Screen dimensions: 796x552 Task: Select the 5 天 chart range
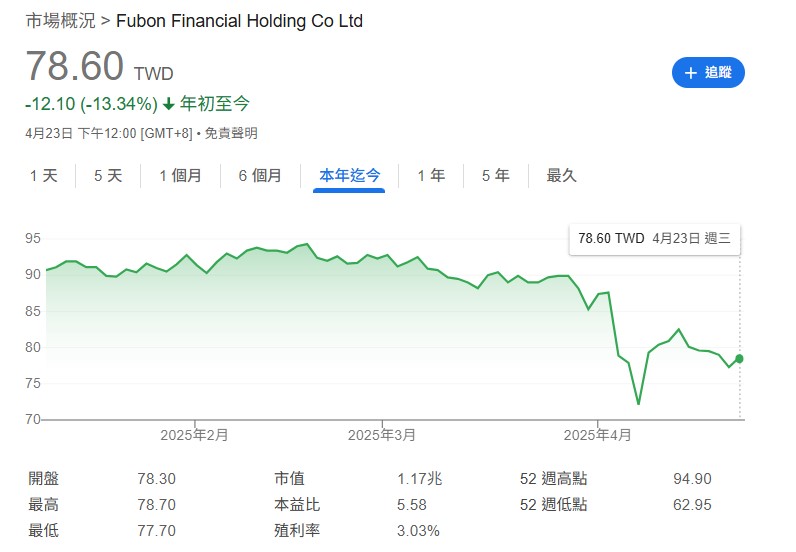pyautogui.click(x=108, y=176)
